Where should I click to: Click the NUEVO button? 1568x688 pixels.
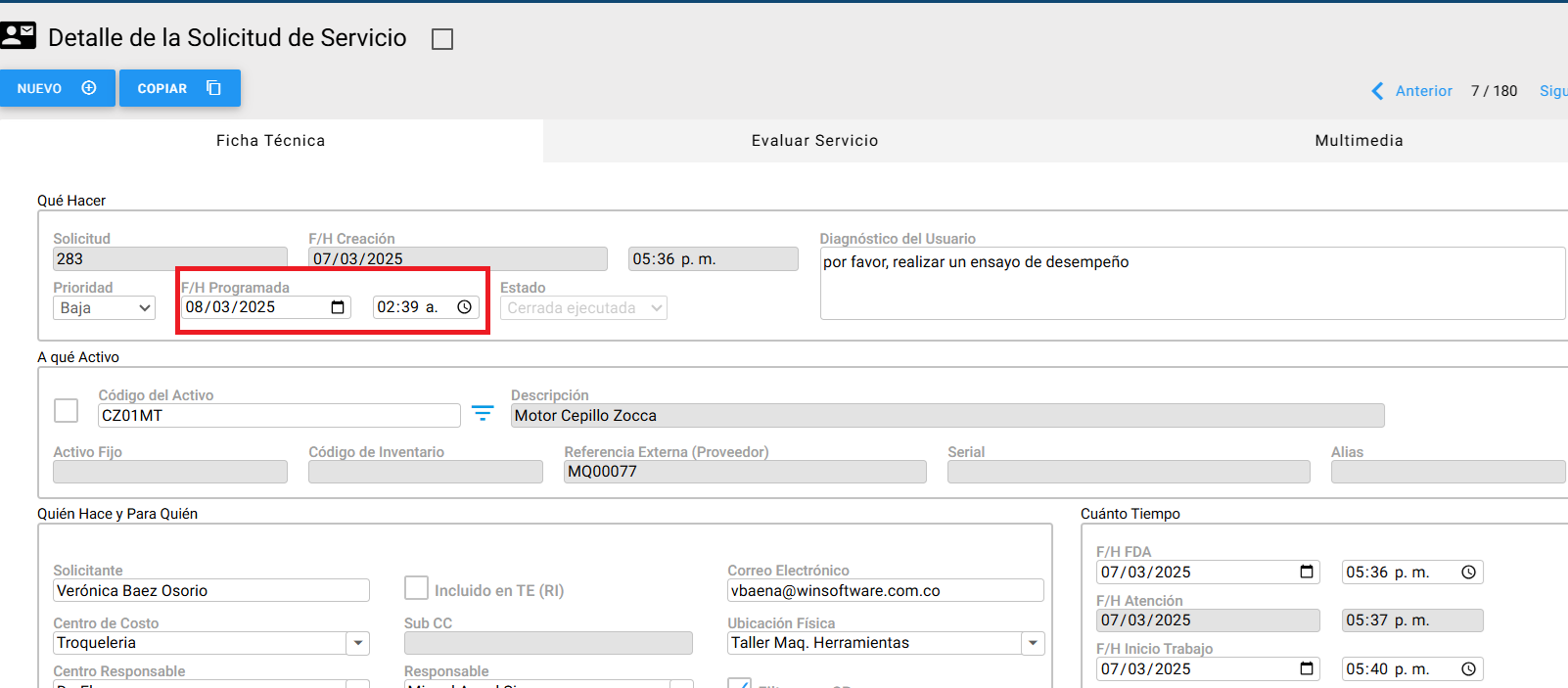[x=58, y=88]
